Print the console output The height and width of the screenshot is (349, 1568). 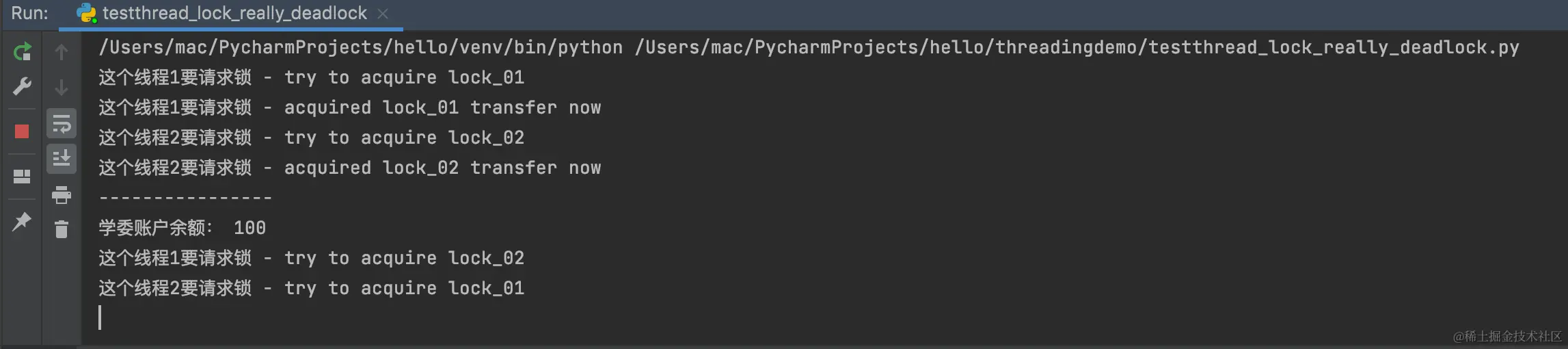(62, 195)
